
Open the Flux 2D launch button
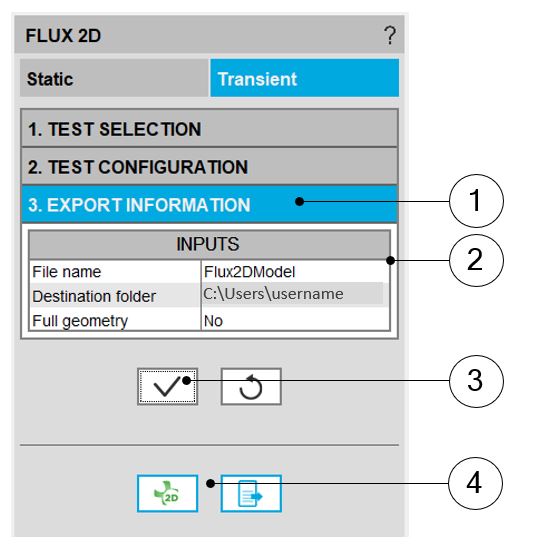pos(167,493)
